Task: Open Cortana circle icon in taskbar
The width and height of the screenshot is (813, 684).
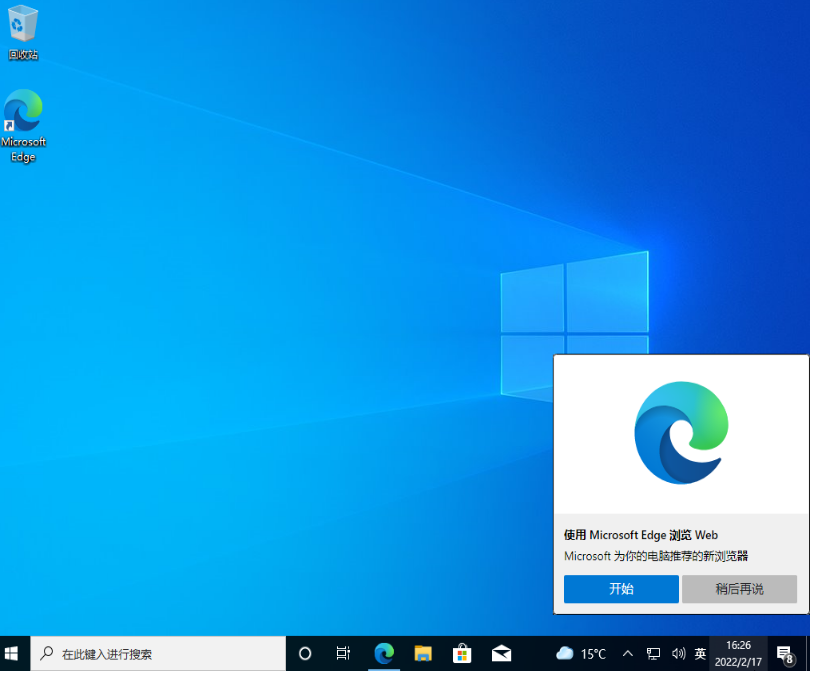Action: (305, 654)
